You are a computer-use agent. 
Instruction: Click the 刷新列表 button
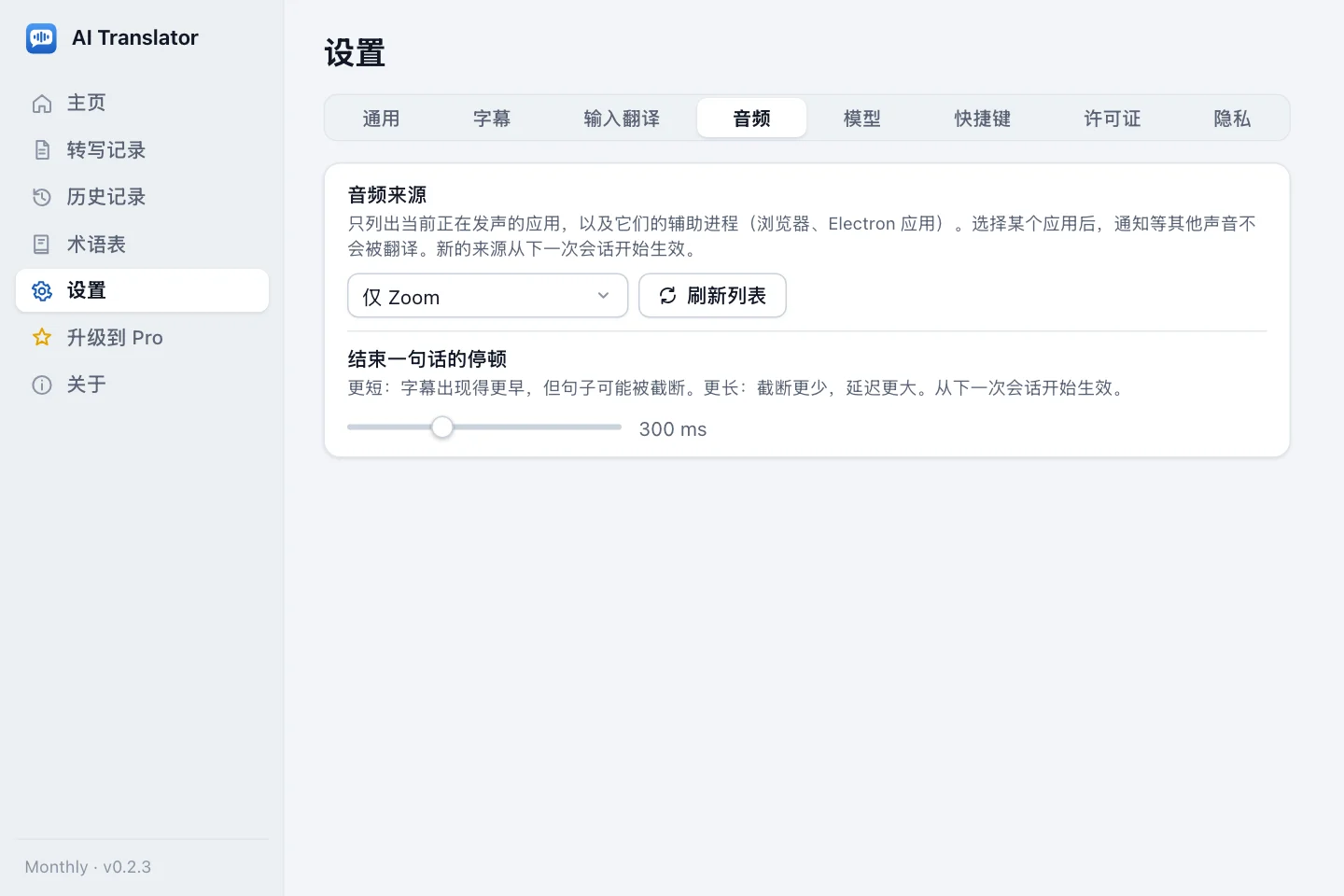pos(712,296)
